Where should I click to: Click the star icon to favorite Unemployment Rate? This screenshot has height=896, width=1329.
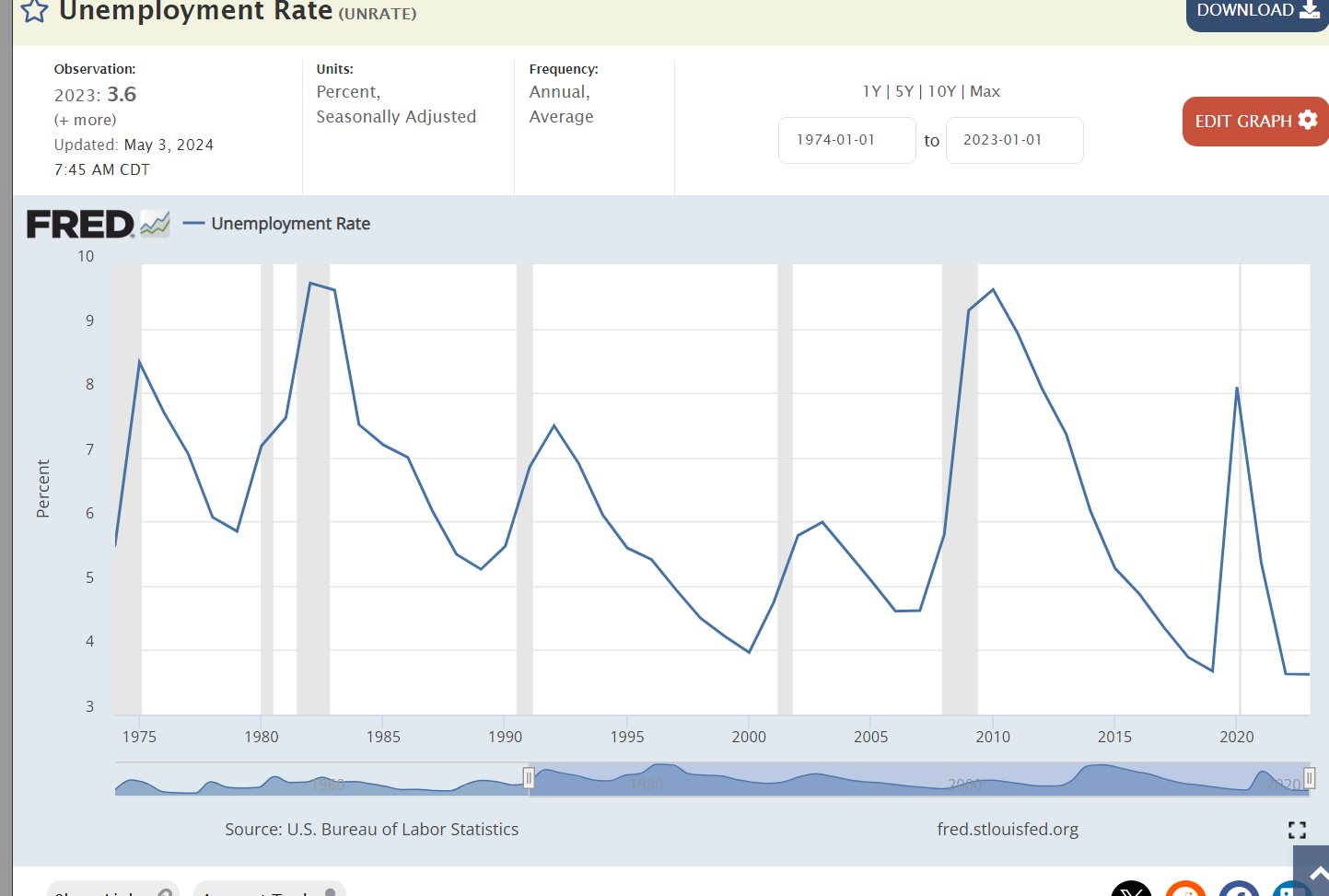34,11
